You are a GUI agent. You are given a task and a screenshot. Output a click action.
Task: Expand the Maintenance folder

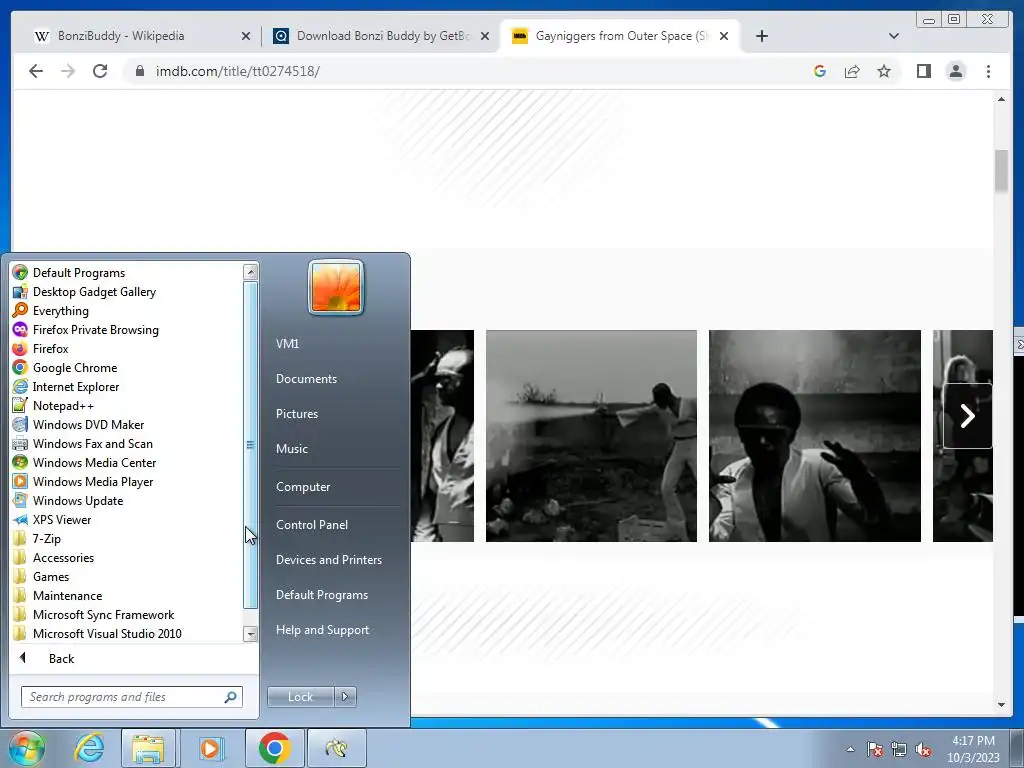point(57,596)
